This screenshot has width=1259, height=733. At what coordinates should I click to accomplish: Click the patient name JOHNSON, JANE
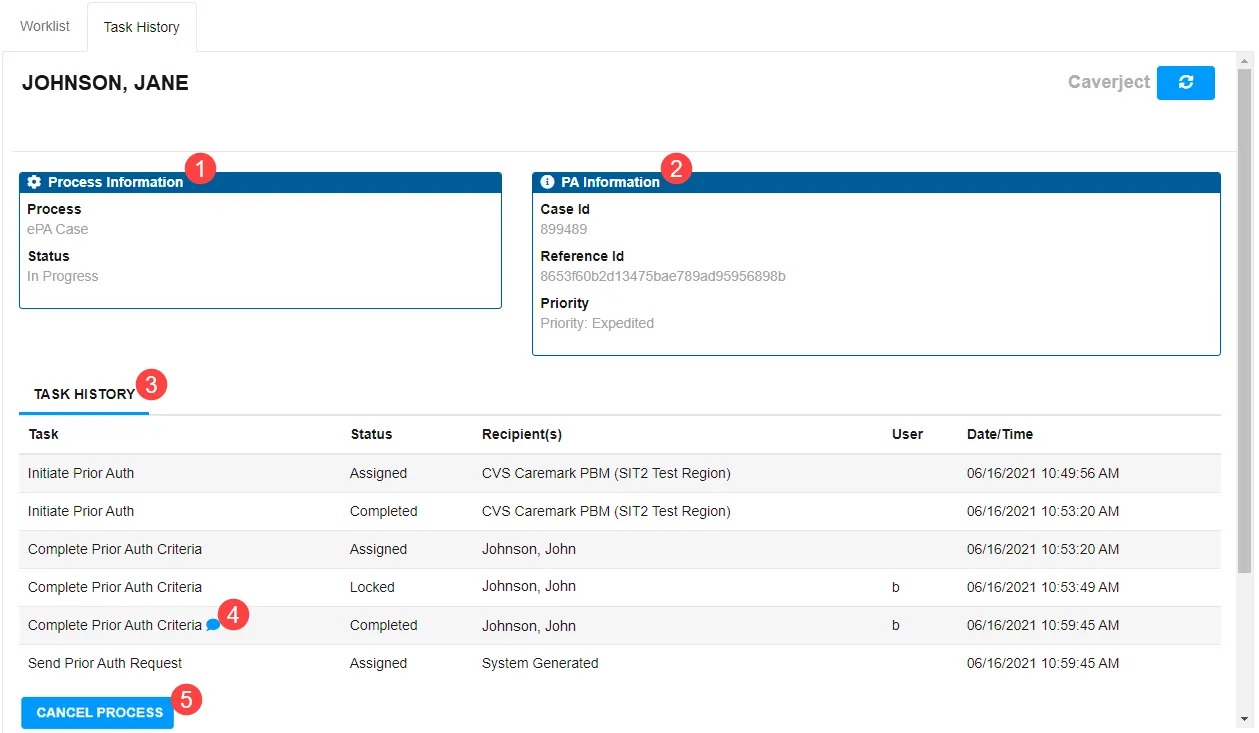coord(105,83)
